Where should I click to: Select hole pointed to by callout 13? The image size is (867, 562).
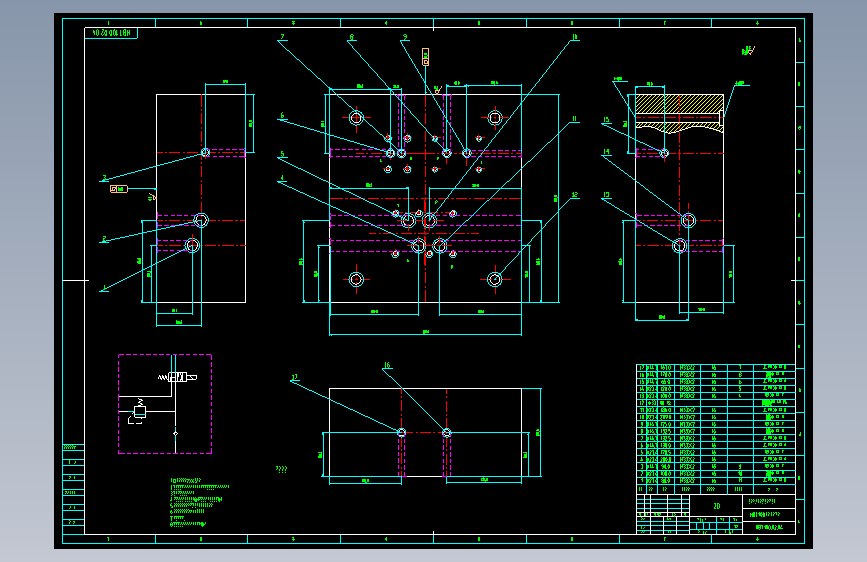pyautogui.click(x=680, y=245)
